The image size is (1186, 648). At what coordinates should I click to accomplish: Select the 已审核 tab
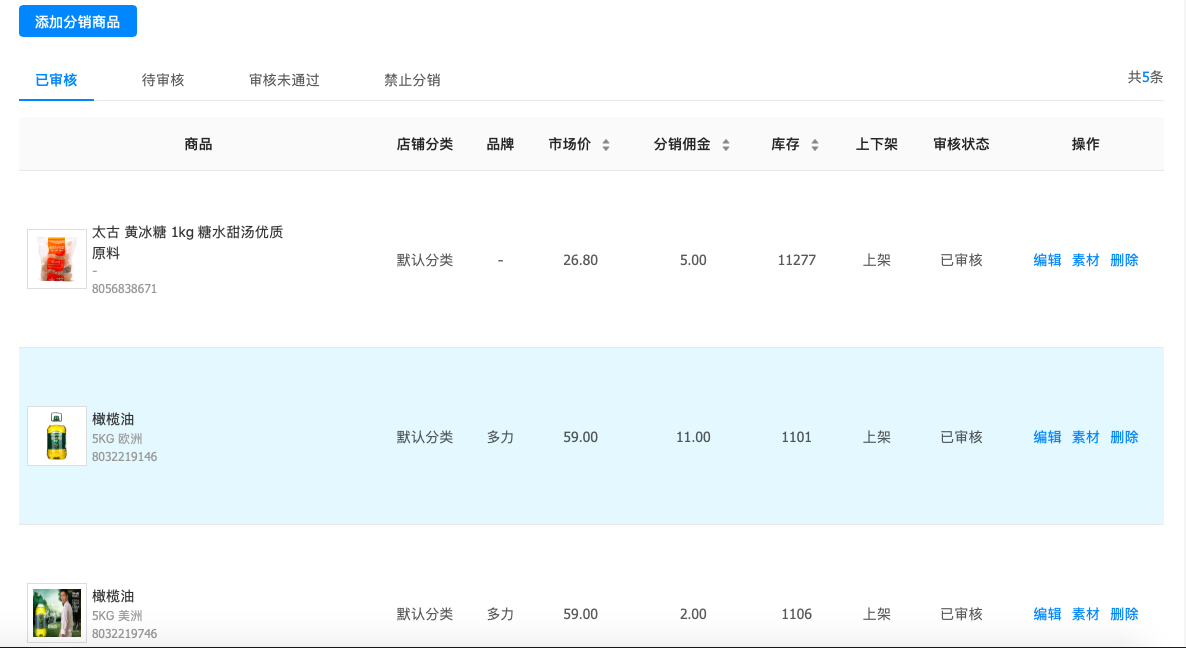pyautogui.click(x=56, y=80)
